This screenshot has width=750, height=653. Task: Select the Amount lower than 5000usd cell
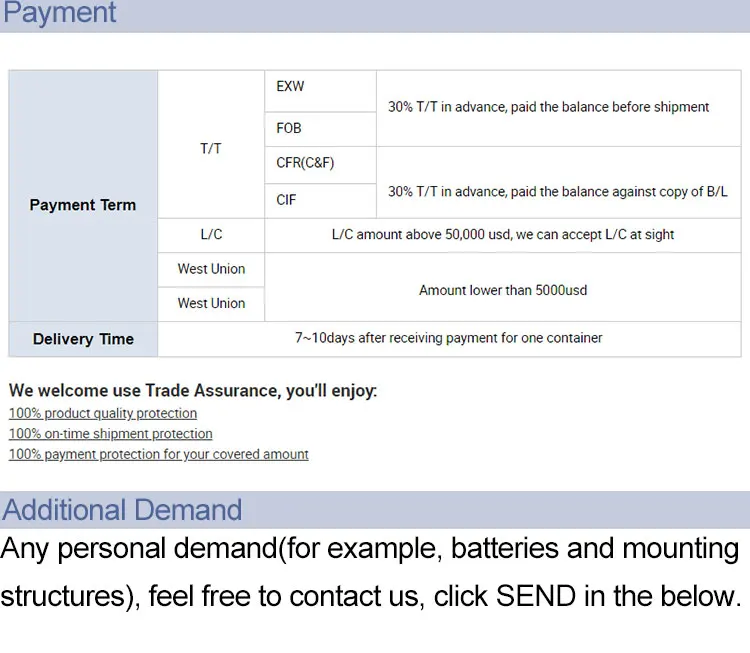coord(502,290)
